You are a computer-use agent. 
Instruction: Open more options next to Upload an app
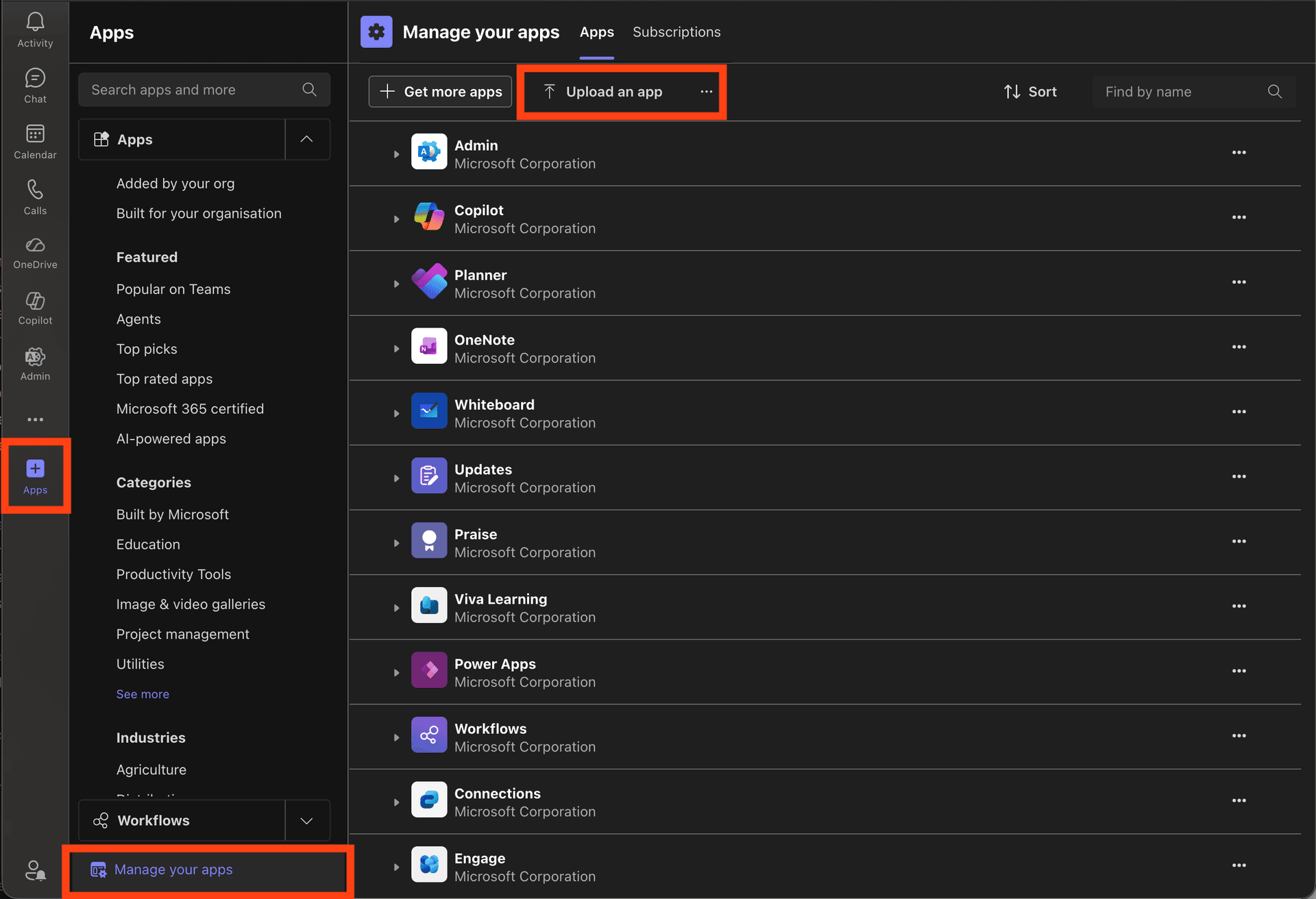point(706,91)
